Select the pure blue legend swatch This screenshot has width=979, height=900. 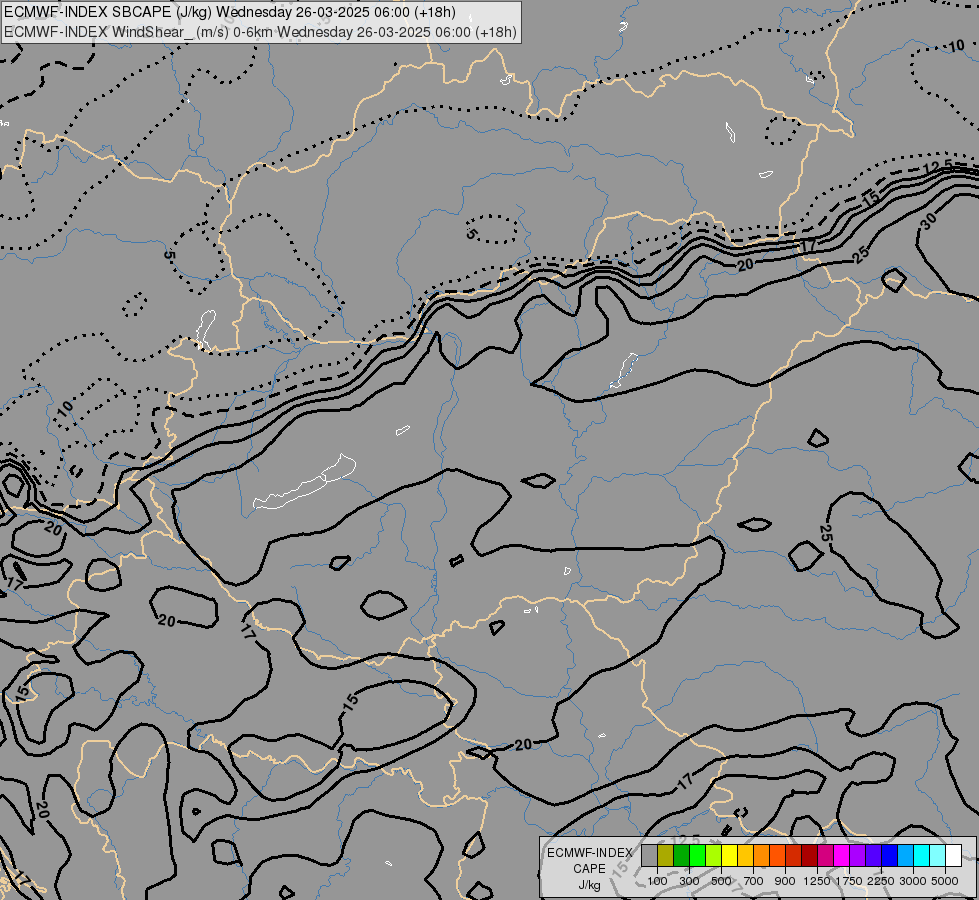point(890,856)
